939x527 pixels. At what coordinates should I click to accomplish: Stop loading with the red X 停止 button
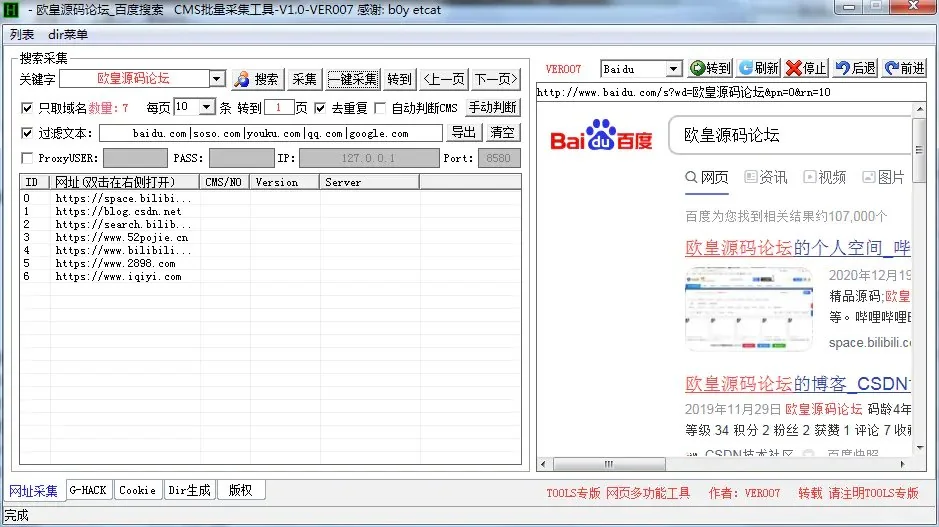(x=806, y=68)
